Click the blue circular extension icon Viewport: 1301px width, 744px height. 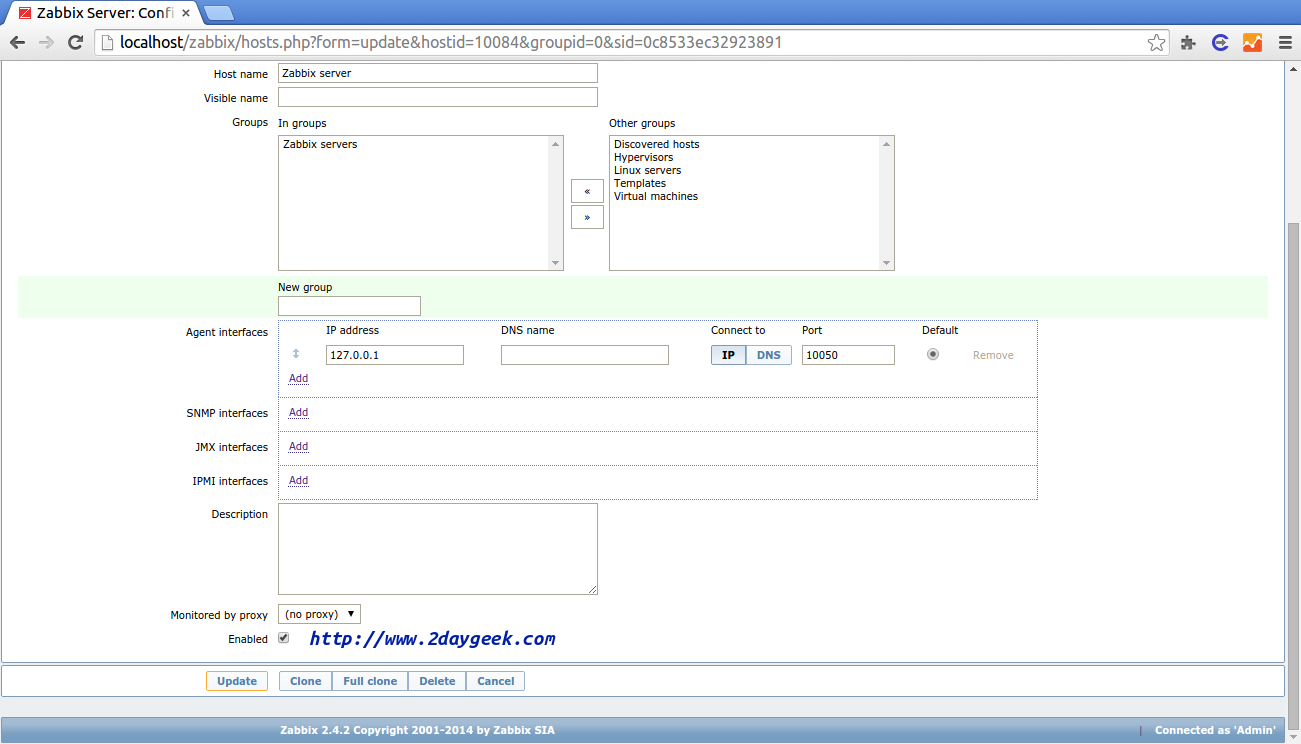point(1220,42)
